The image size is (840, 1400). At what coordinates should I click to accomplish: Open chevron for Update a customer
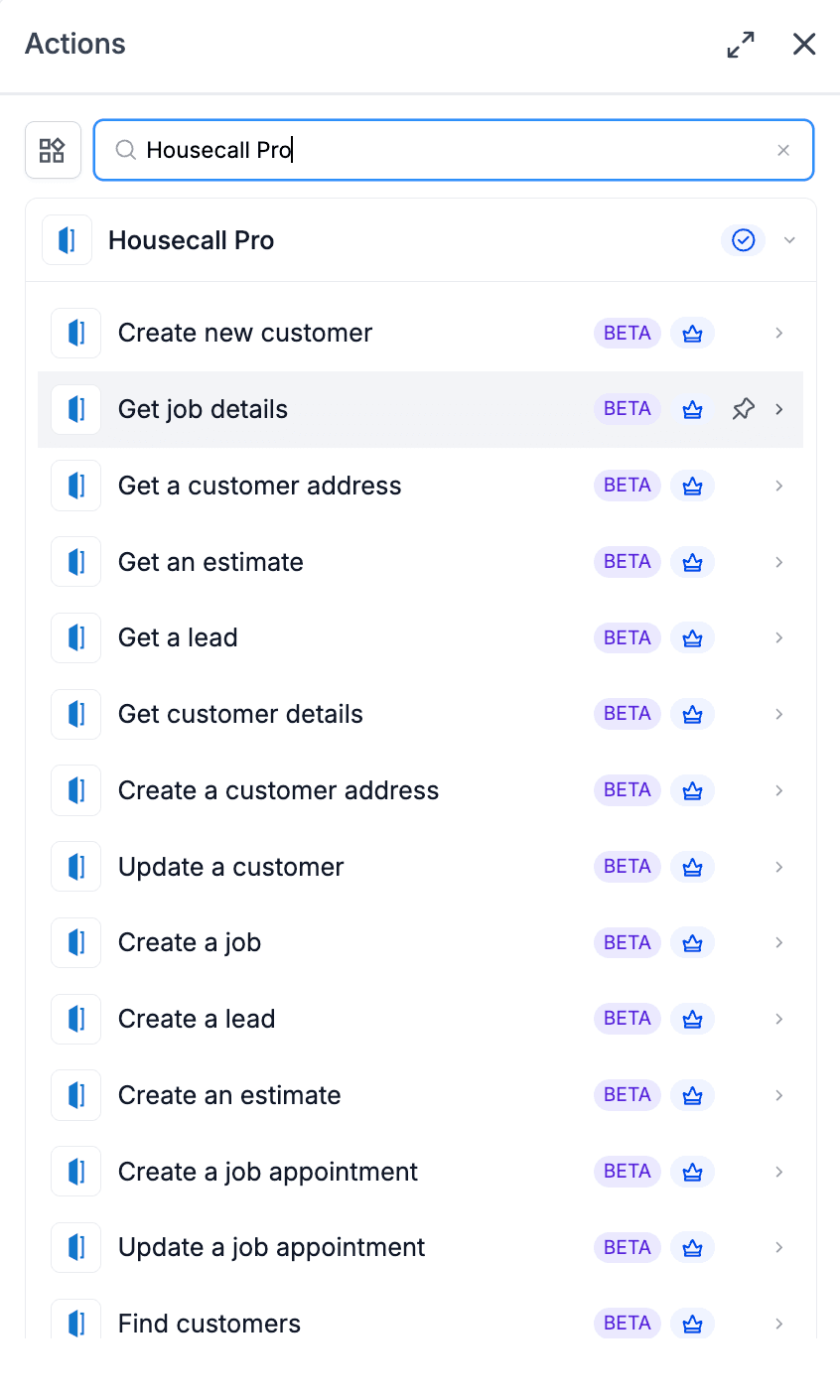click(779, 867)
